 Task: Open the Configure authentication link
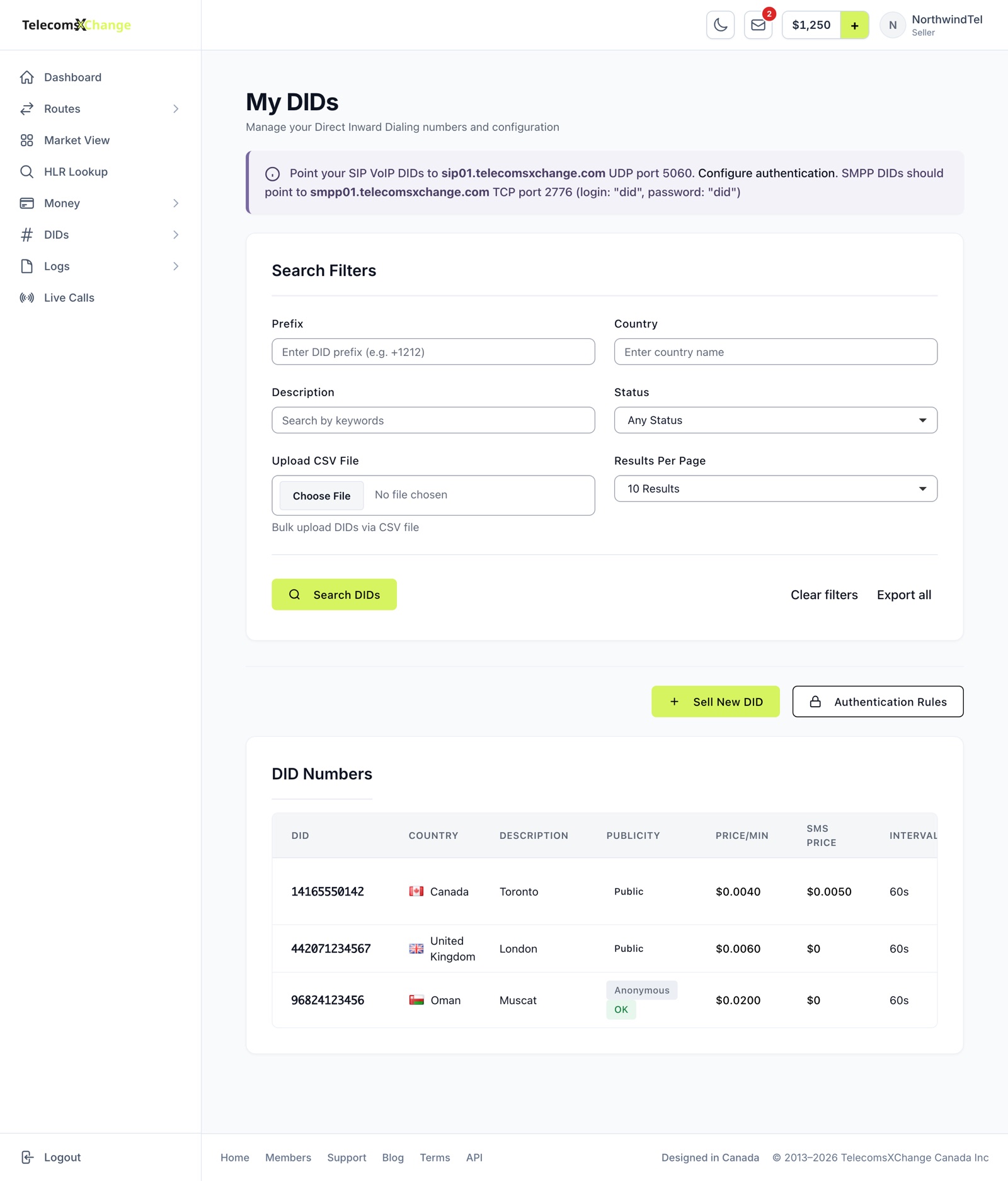[766, 173]
